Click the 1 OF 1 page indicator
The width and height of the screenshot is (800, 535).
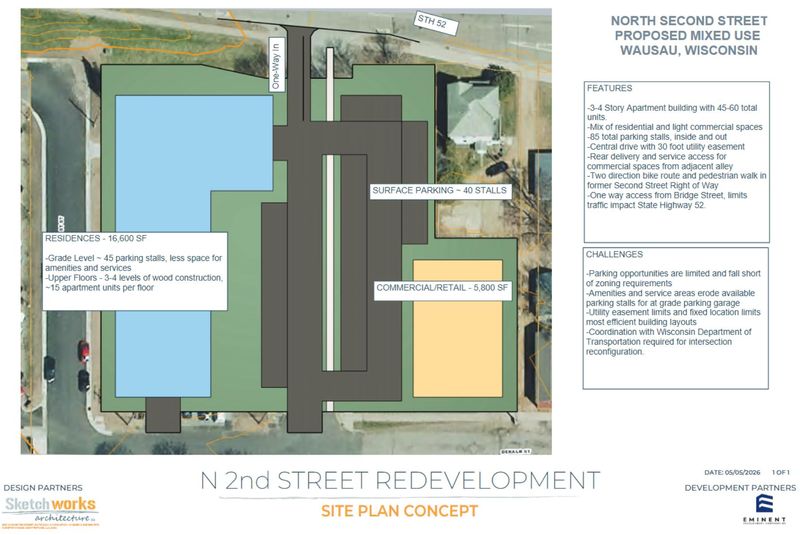click(781, 473)
